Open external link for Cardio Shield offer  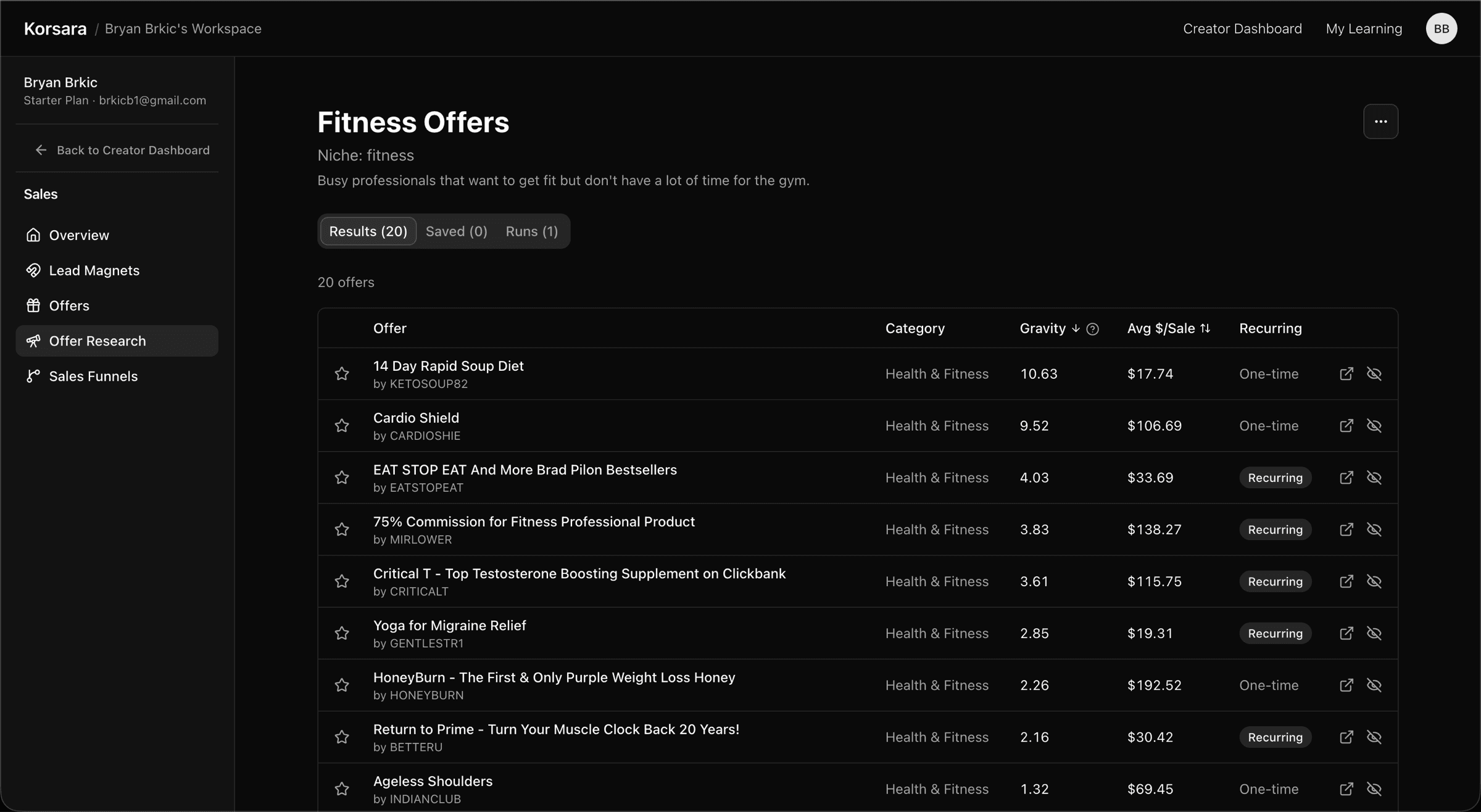pyautogui.click(x=1346, y=426)
